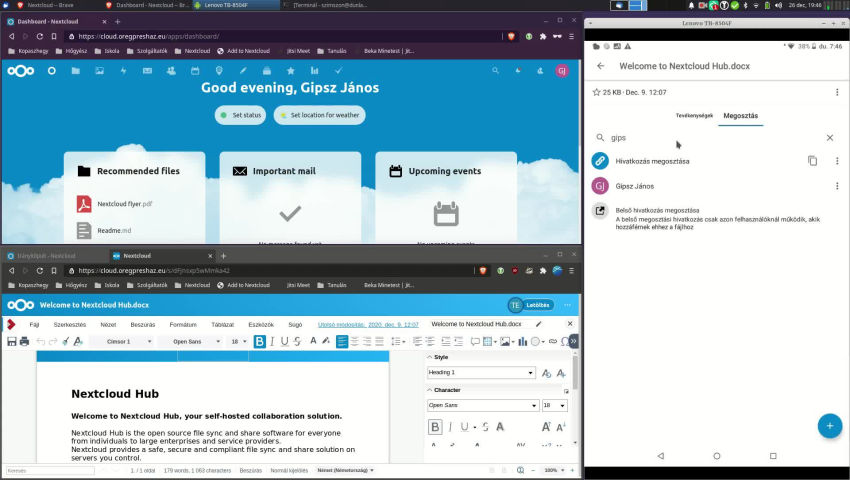
Task: Go back arrow in phone app header
Action: pyautogui.click(x=600, y=66)
